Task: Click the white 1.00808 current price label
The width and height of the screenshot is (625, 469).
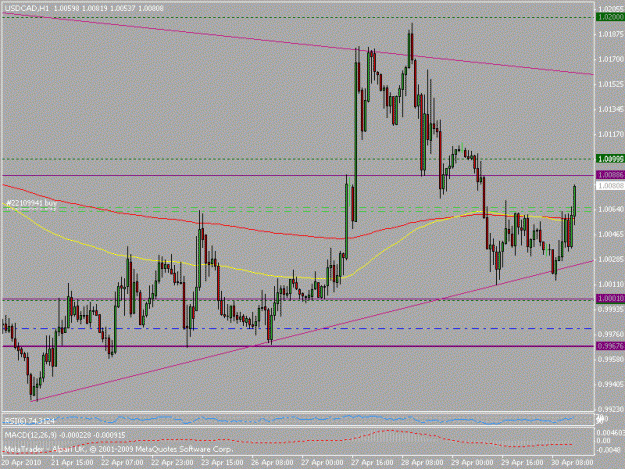Action: [610, 186]
